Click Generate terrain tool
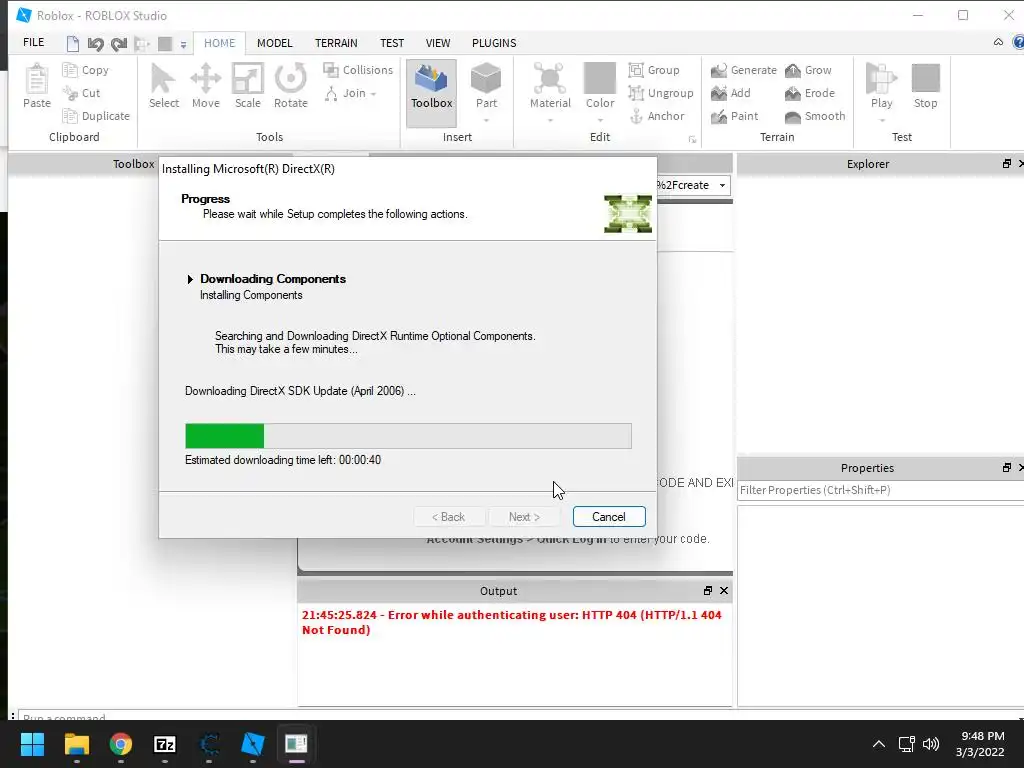 744,70
